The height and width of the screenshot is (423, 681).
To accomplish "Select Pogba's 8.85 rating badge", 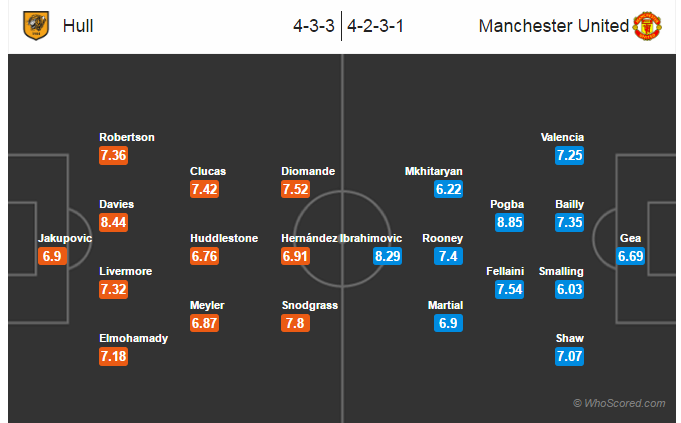I will pyautogui.click(x=509, y=222).
